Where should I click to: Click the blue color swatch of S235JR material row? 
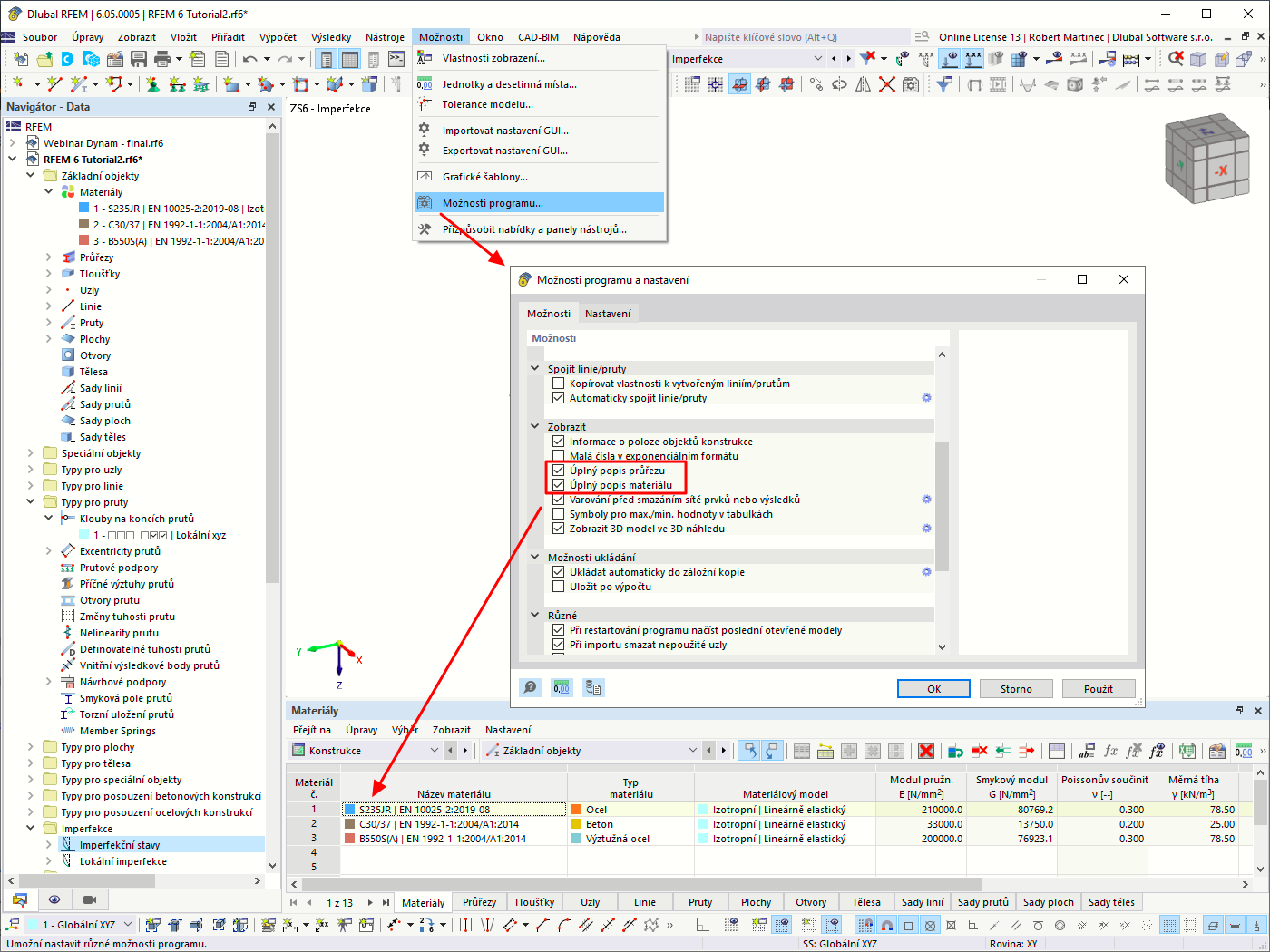coord(350,810)
